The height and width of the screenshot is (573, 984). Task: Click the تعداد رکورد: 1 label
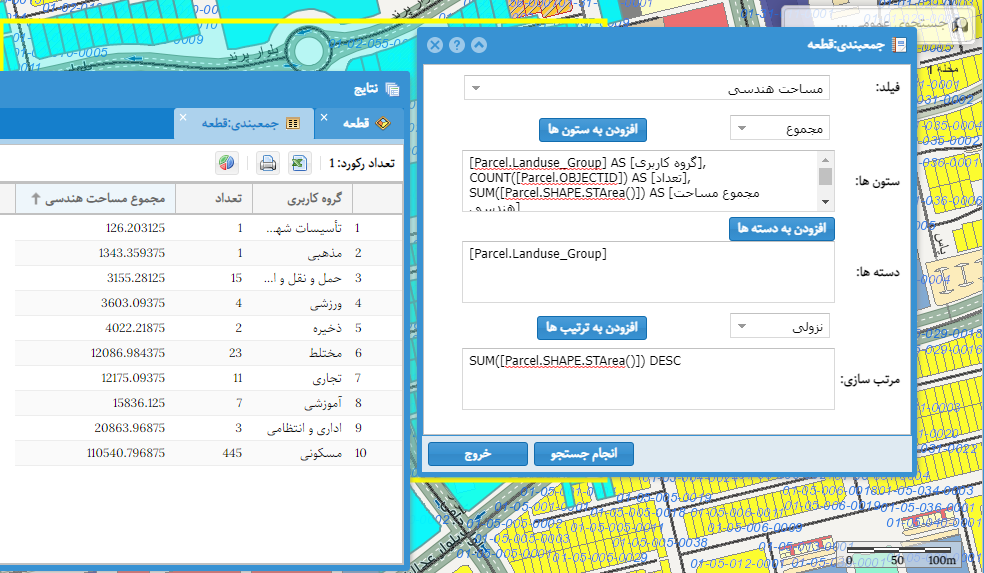click(x=362, y=163)
